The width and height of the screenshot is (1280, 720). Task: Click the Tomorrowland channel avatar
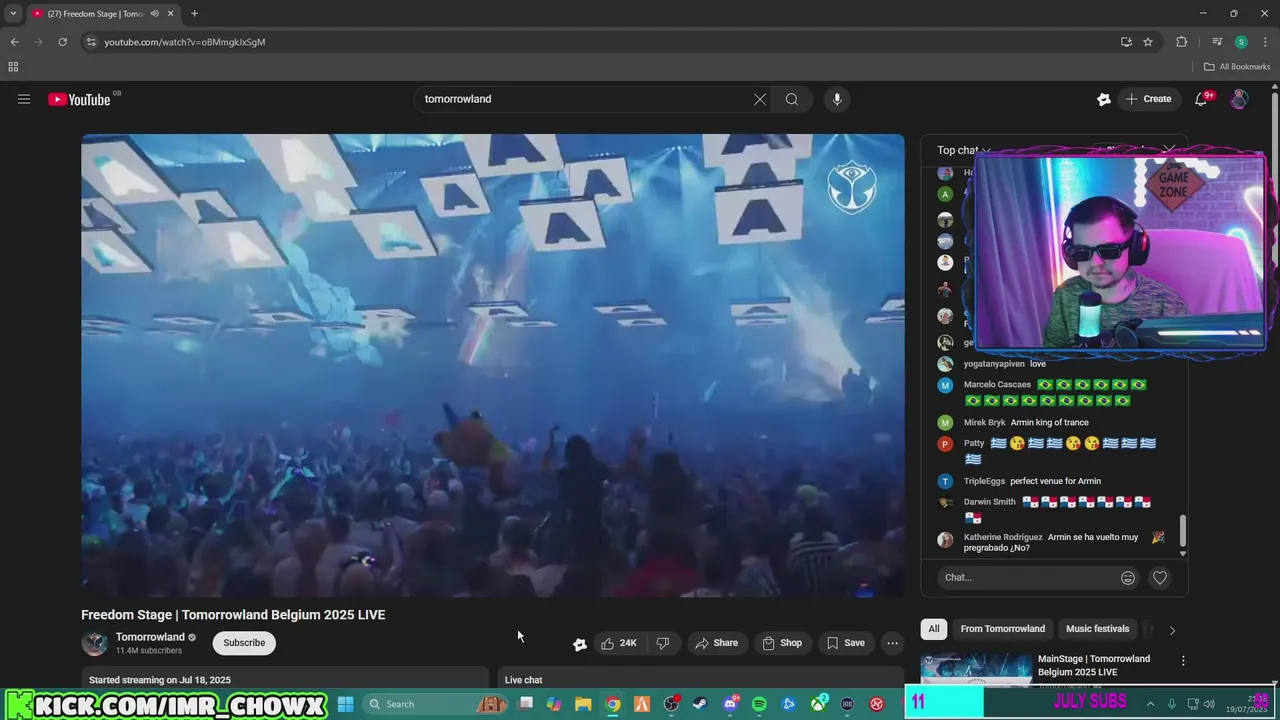pyautogui.click(x=94, y=643)
